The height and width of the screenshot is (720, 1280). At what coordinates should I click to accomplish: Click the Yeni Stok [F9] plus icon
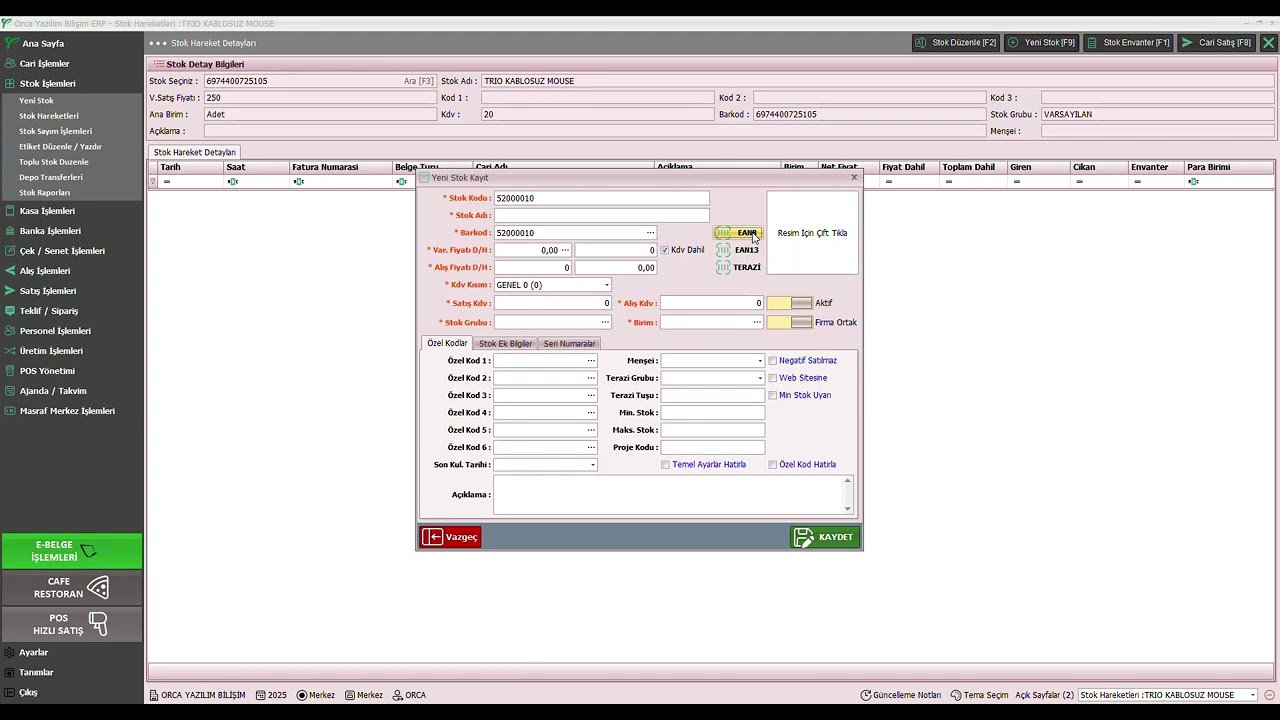1013,43
